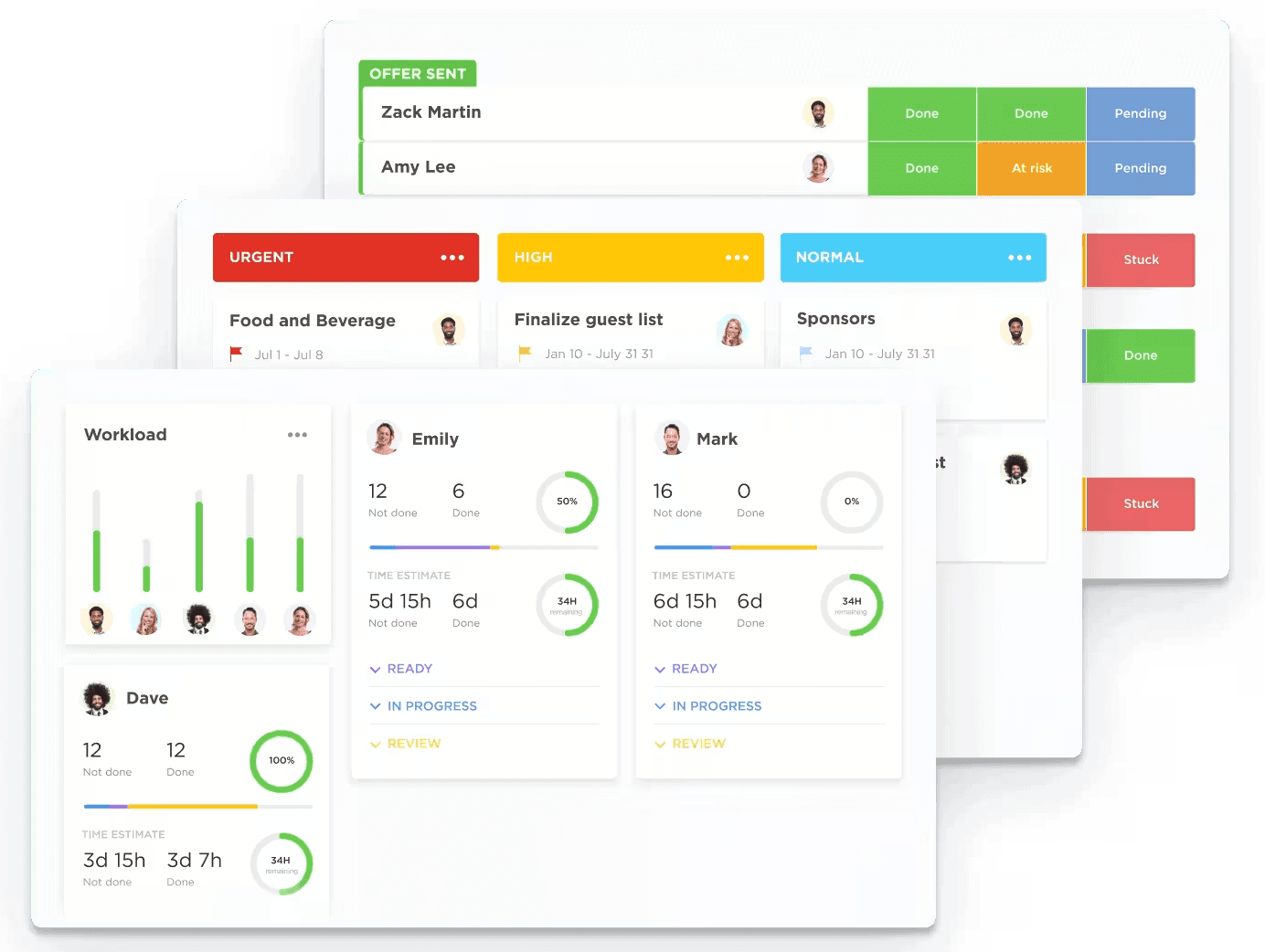Screen dimensions: 1265x952
Task: Open the Amy Lee row
Action: [613, 168]
